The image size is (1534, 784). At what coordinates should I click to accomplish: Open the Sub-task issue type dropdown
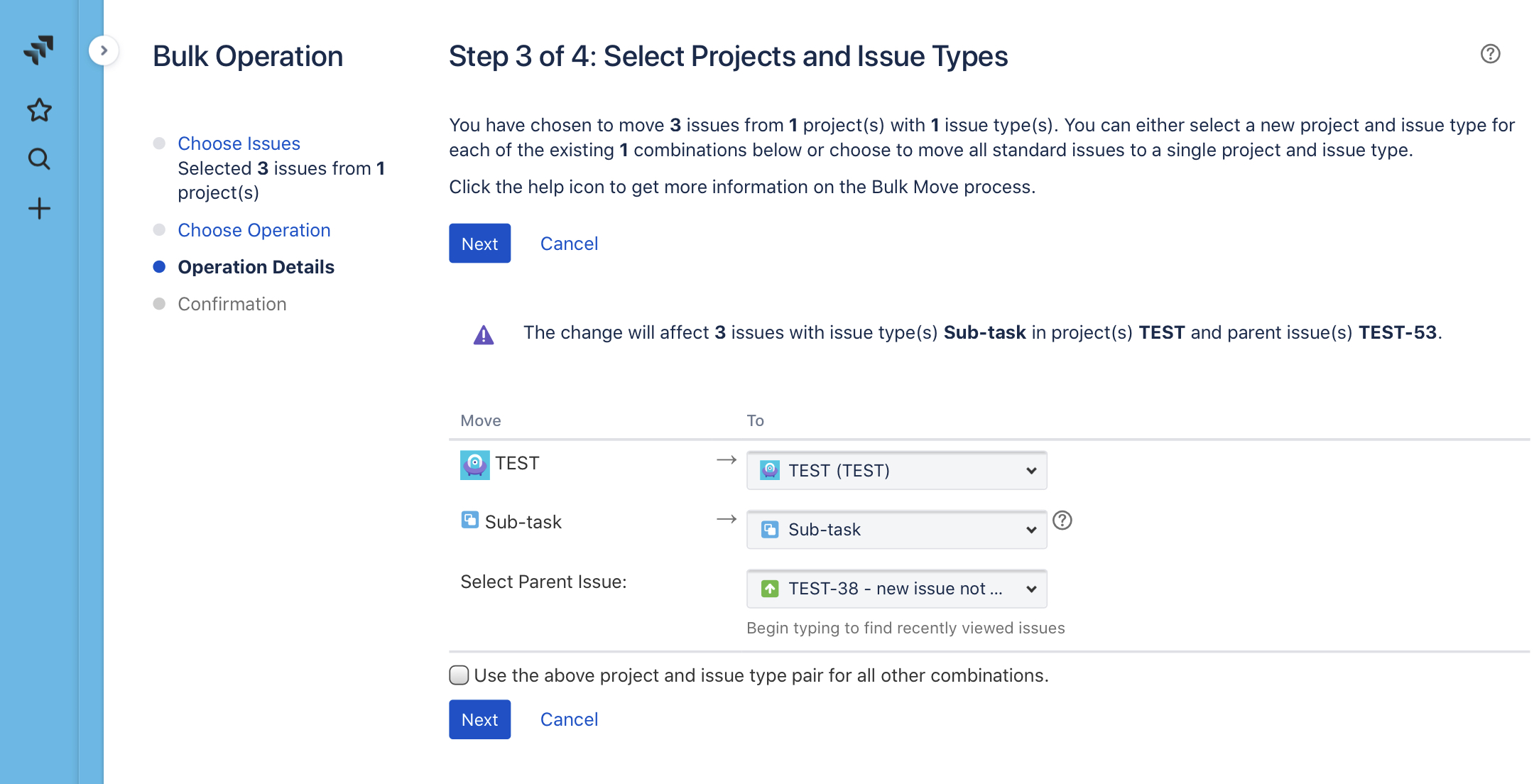(x=896, y=530)
